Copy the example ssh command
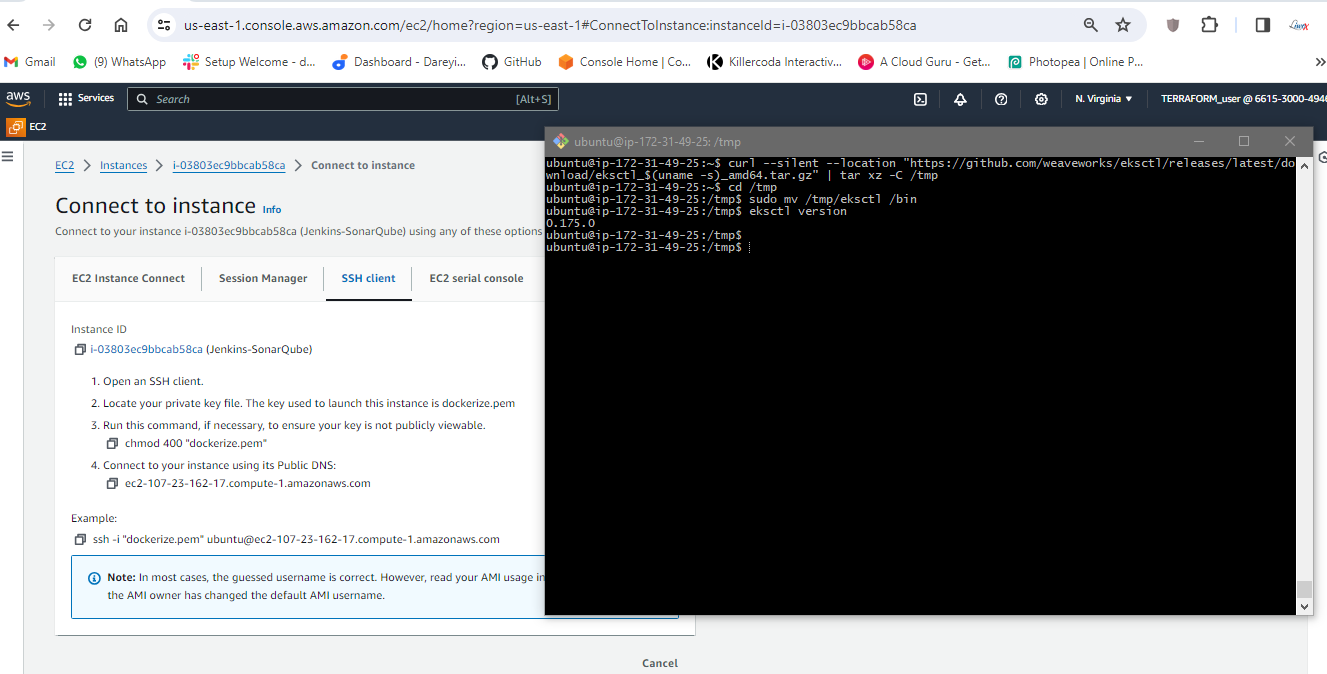The width and height of the screenshot is (1327, 674). (x=80, y=540)
